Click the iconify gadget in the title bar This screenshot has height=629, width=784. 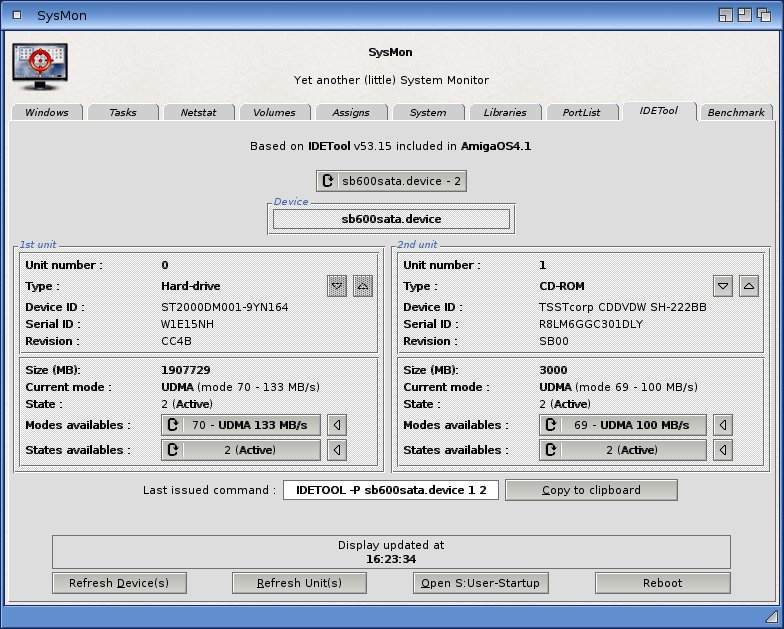pos(726,15)
